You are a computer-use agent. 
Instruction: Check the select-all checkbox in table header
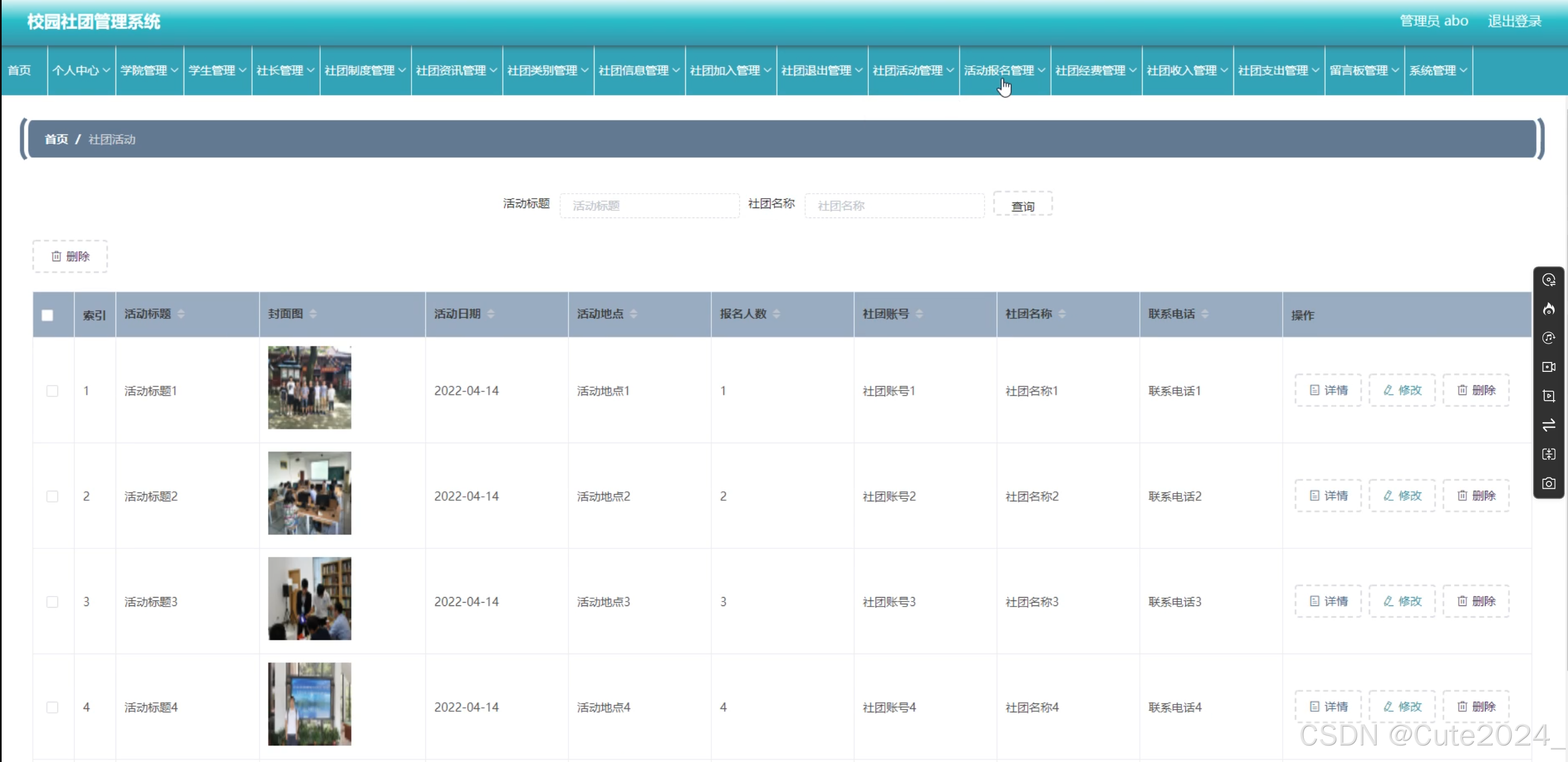[48, 315]
